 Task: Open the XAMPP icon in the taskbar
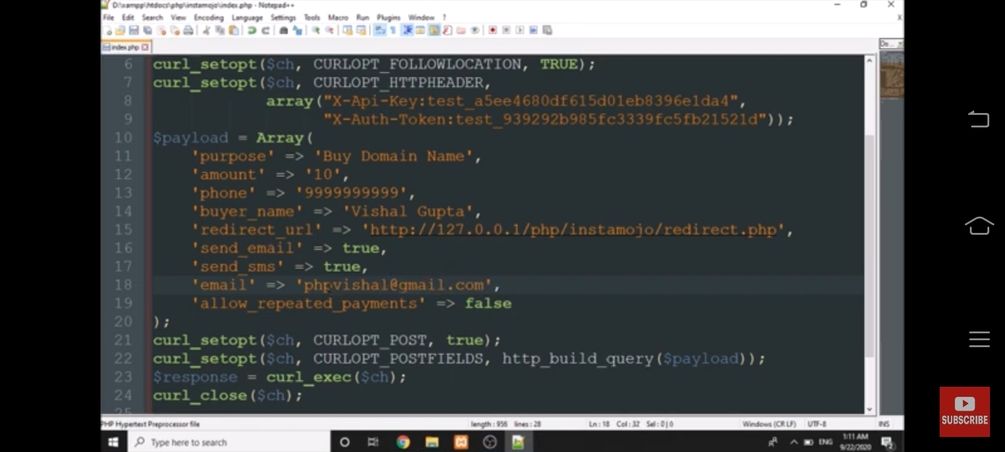tap(461, 442)
